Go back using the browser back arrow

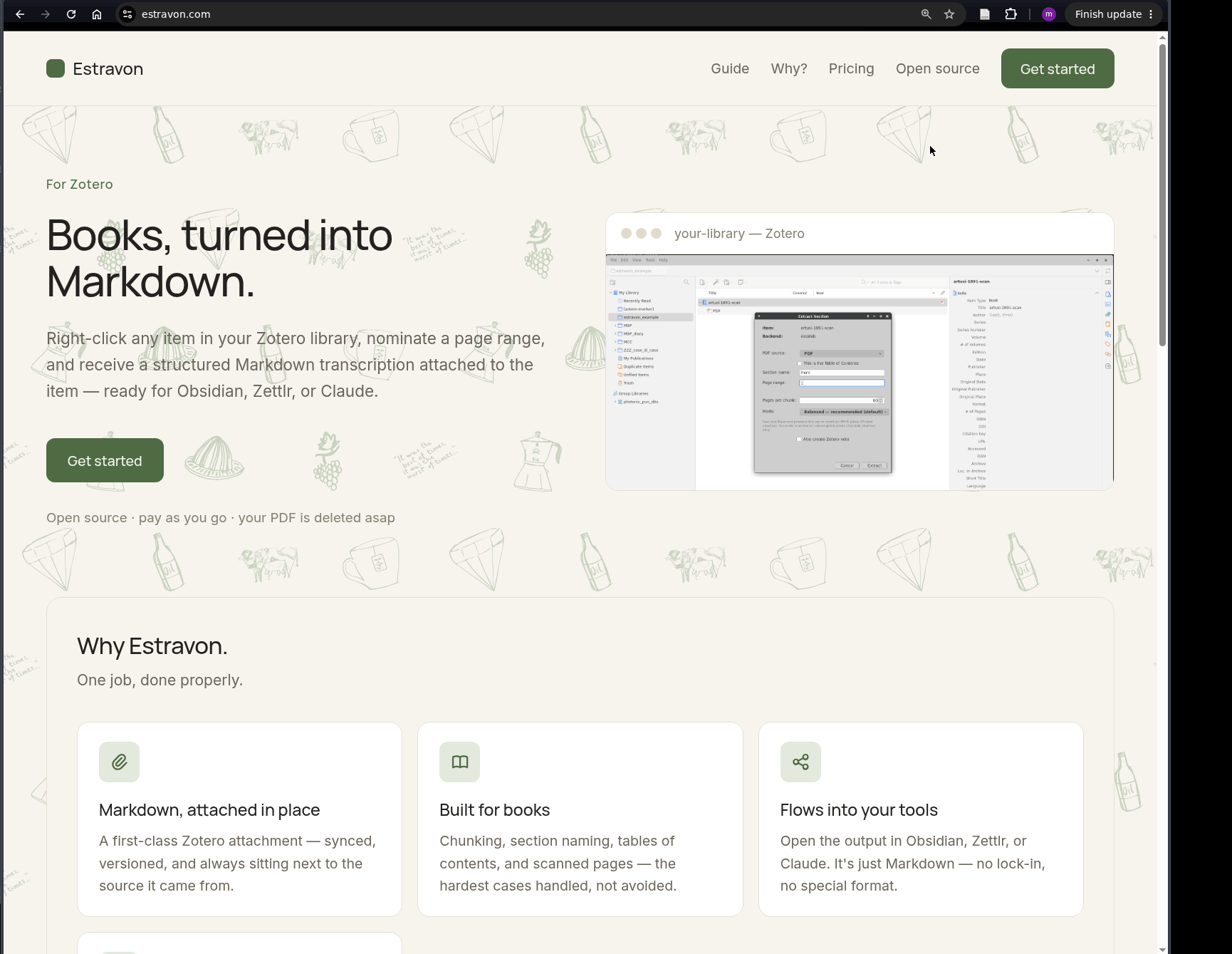click(20, 14)
